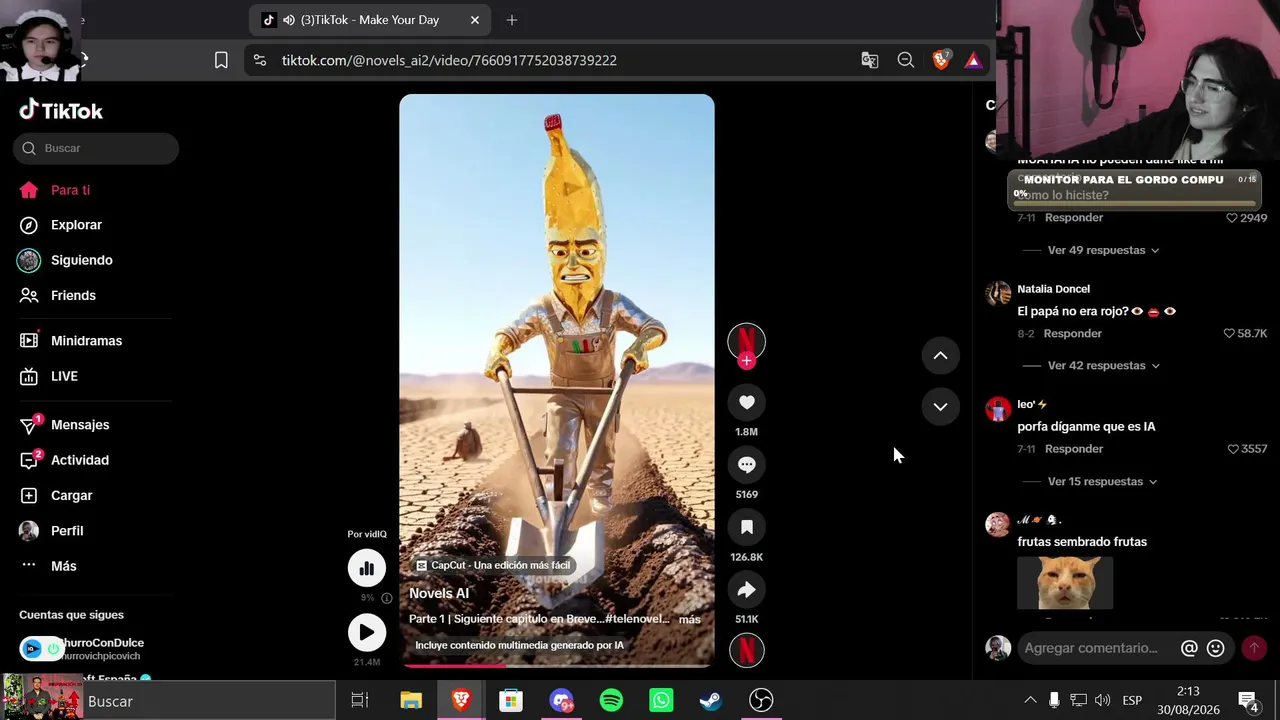The image size is (1280, 720).
Task: Open the Brave Rewards triangle icon
Action: (x=973, y=60)
